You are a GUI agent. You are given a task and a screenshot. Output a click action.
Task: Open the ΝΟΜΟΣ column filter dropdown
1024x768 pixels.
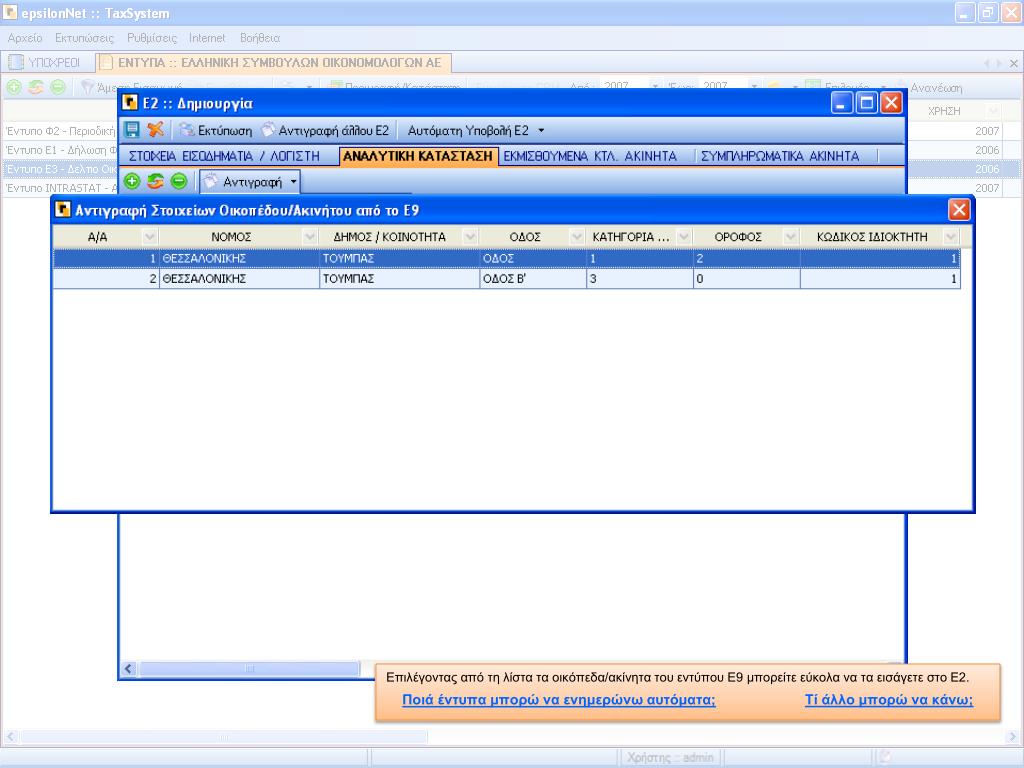pos(310,236)
